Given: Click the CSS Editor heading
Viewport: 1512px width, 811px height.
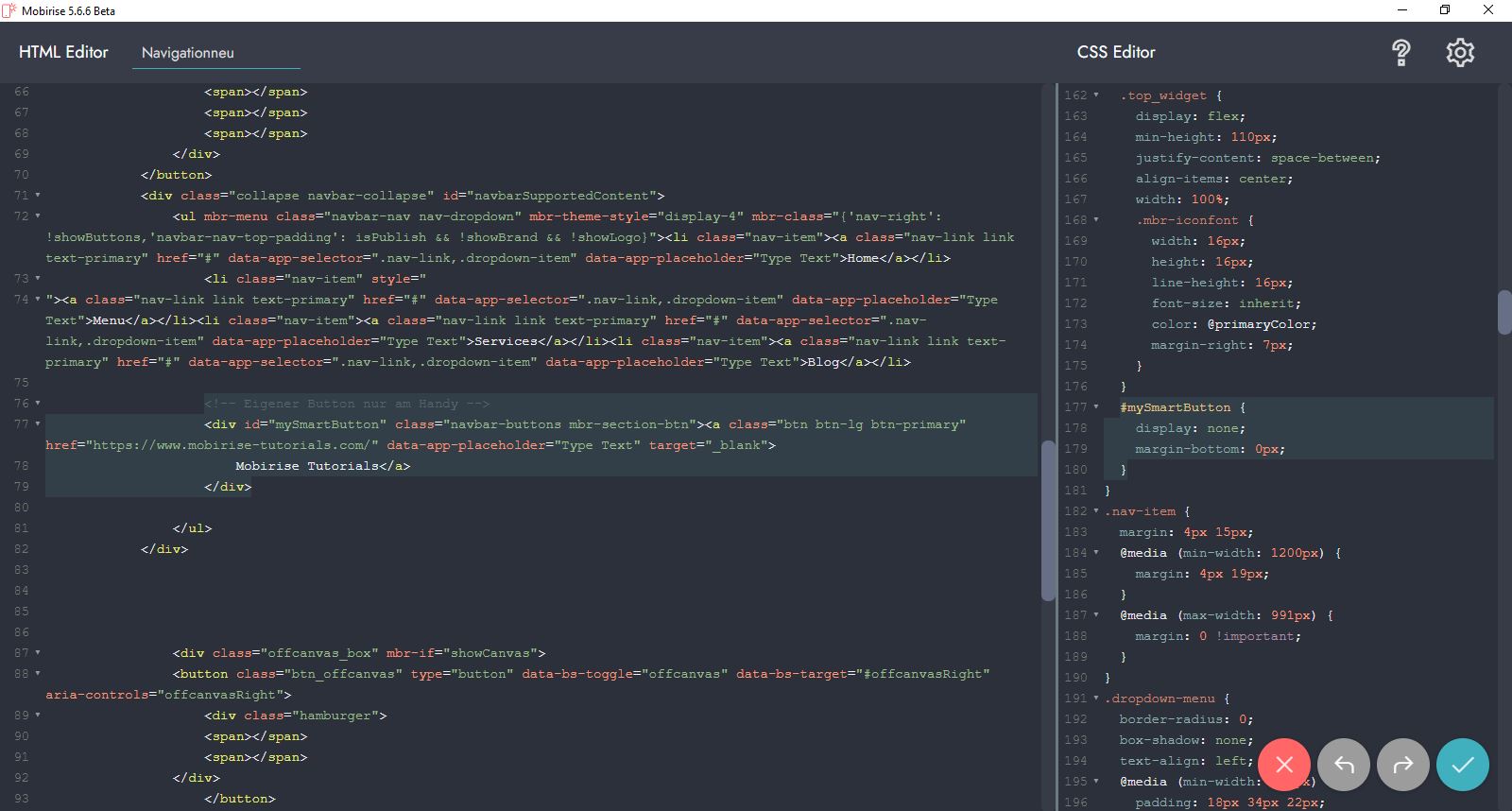Looking at the screenshot, I should 1116,52.
